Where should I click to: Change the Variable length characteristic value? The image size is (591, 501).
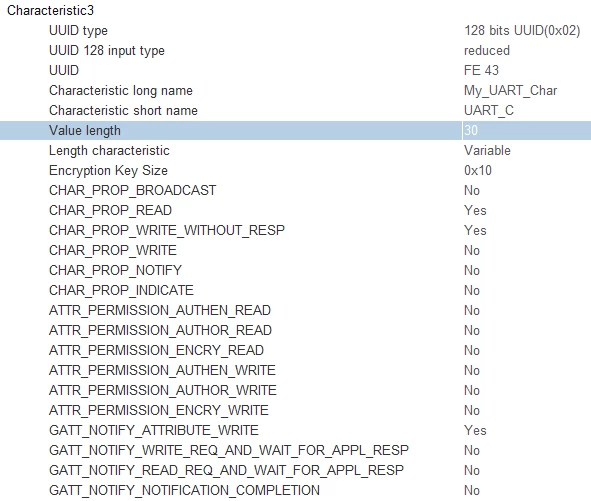click(x=487, y=150)
